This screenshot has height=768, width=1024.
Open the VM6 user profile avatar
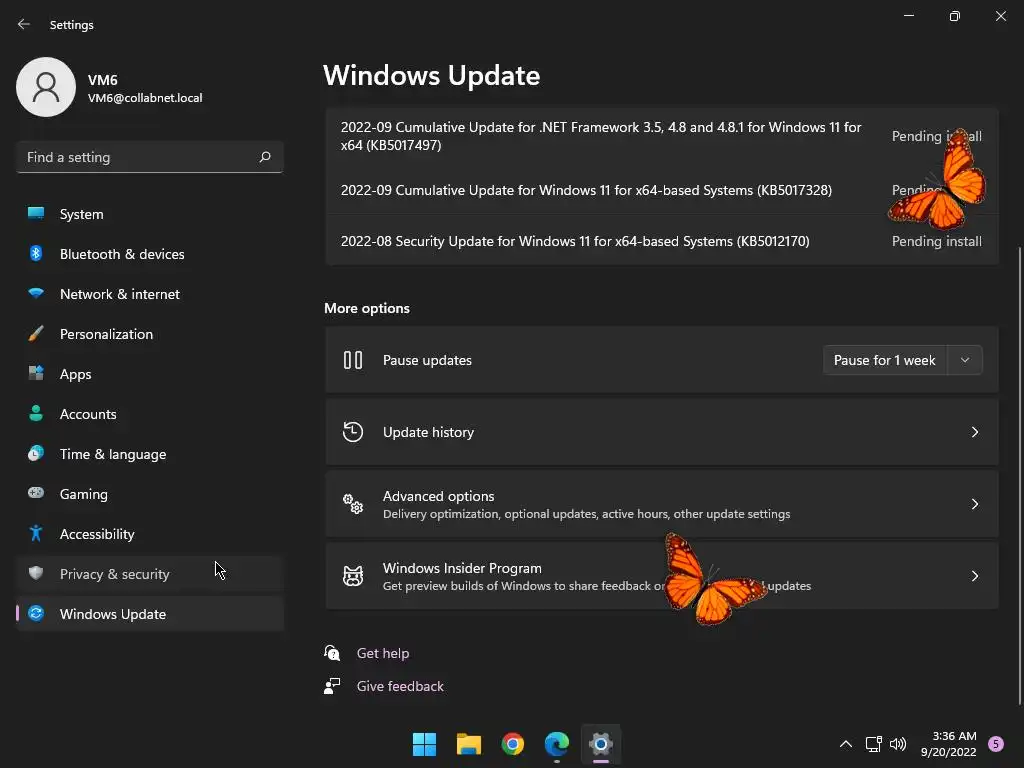tap(46, 87)
